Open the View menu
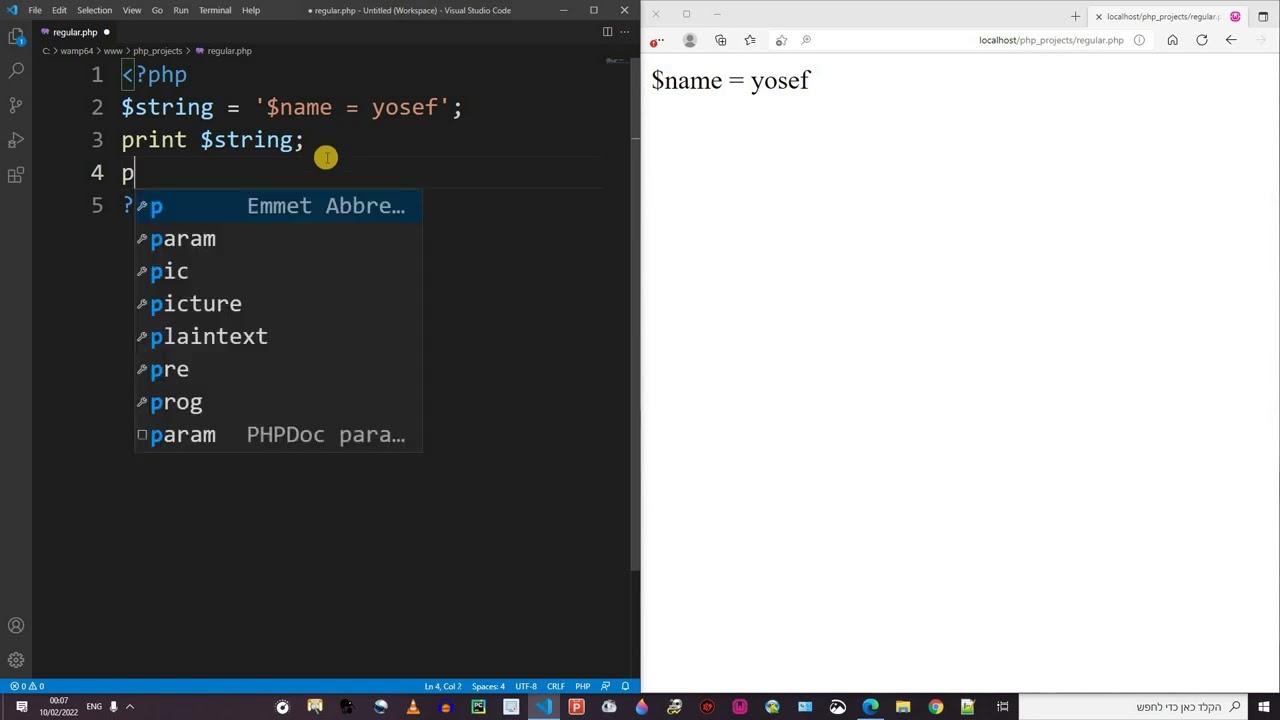Screen dimensions: 1280x720 [x=131, y=10]
